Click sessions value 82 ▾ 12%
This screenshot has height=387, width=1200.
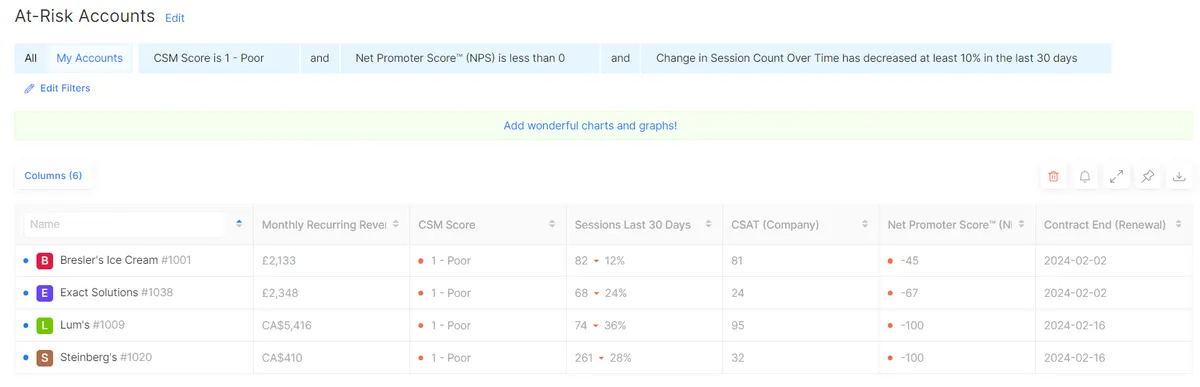click(600, 261)
